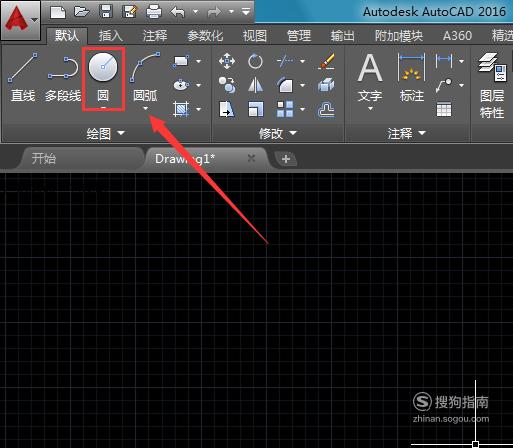Open the ellipse tool dropdown arrow
Viewport: 513px width, 448px height.
pos(199,85)
